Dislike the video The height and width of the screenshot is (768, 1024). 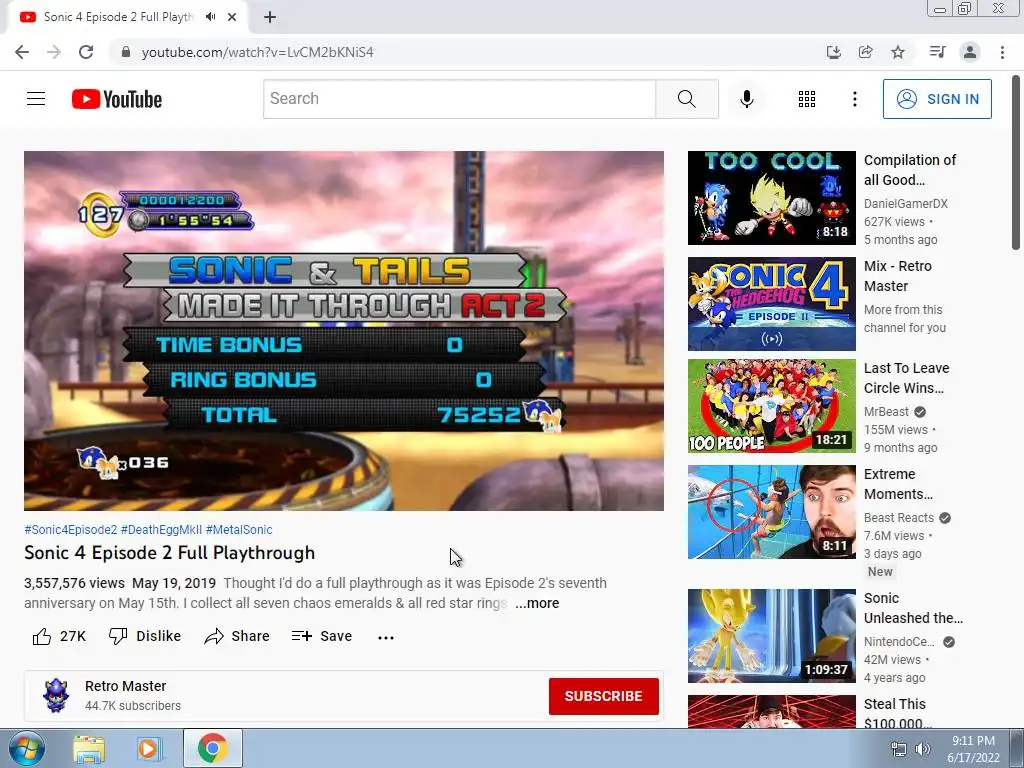144,636
